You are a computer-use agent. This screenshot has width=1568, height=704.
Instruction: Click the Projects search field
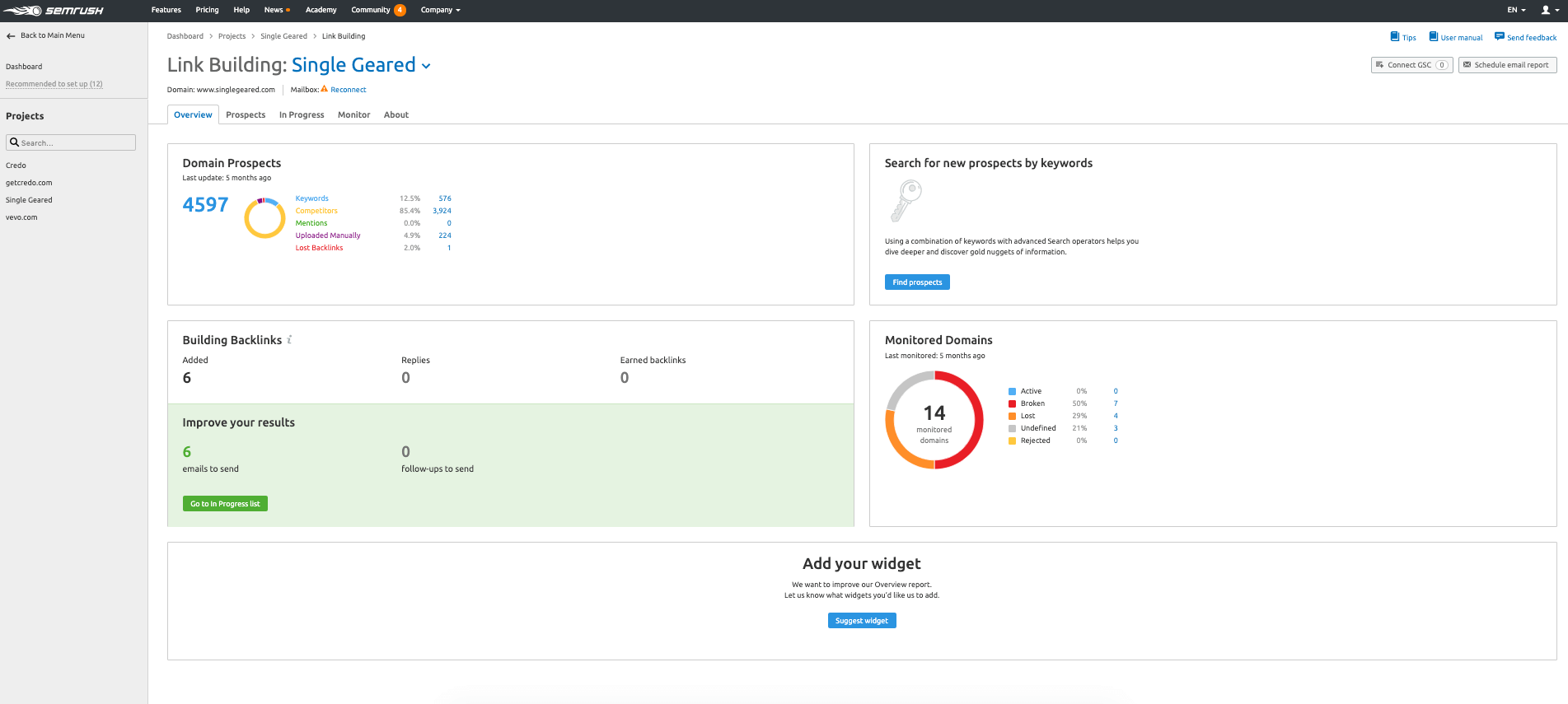point(71,142)
